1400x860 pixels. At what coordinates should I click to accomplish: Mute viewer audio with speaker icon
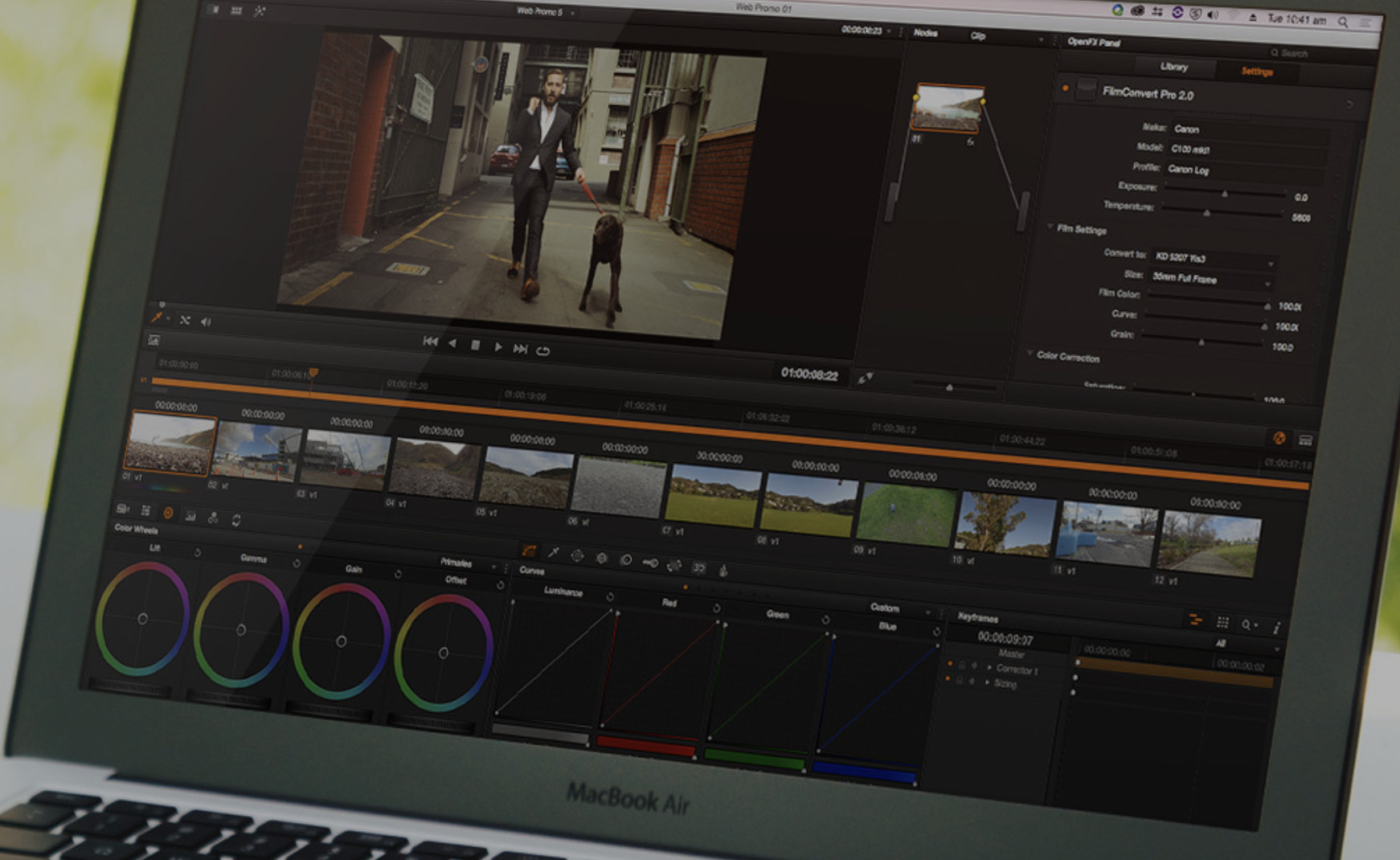point(206,321)
